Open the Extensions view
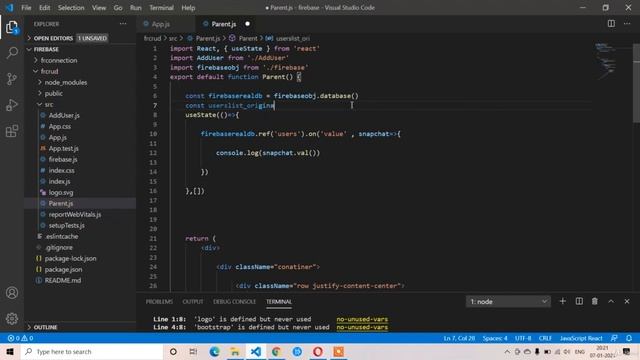 click(x=12, y=131)
